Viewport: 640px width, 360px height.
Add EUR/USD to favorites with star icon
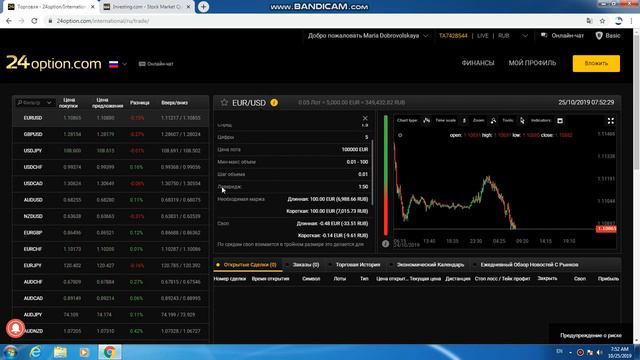click(x=224, y=102)
